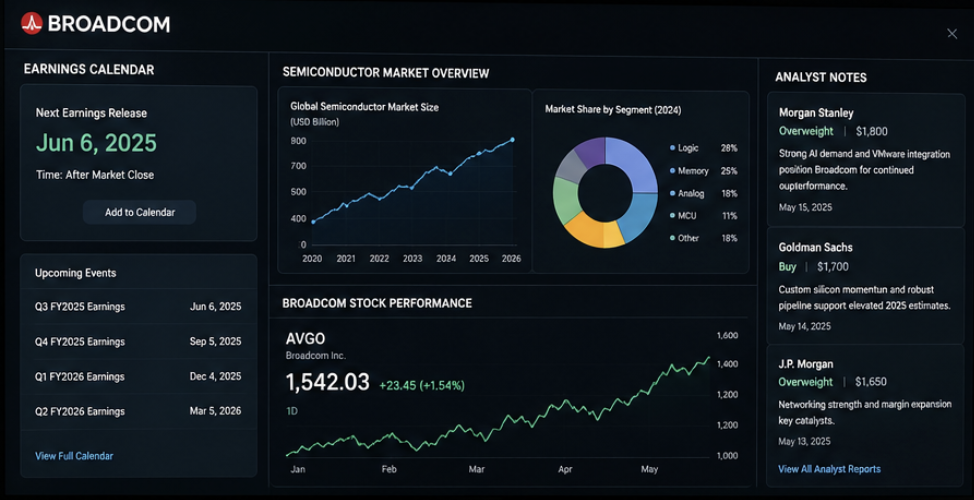Click the Apr label on stock chart axis
Screen dimensions: 974x500
565,470
